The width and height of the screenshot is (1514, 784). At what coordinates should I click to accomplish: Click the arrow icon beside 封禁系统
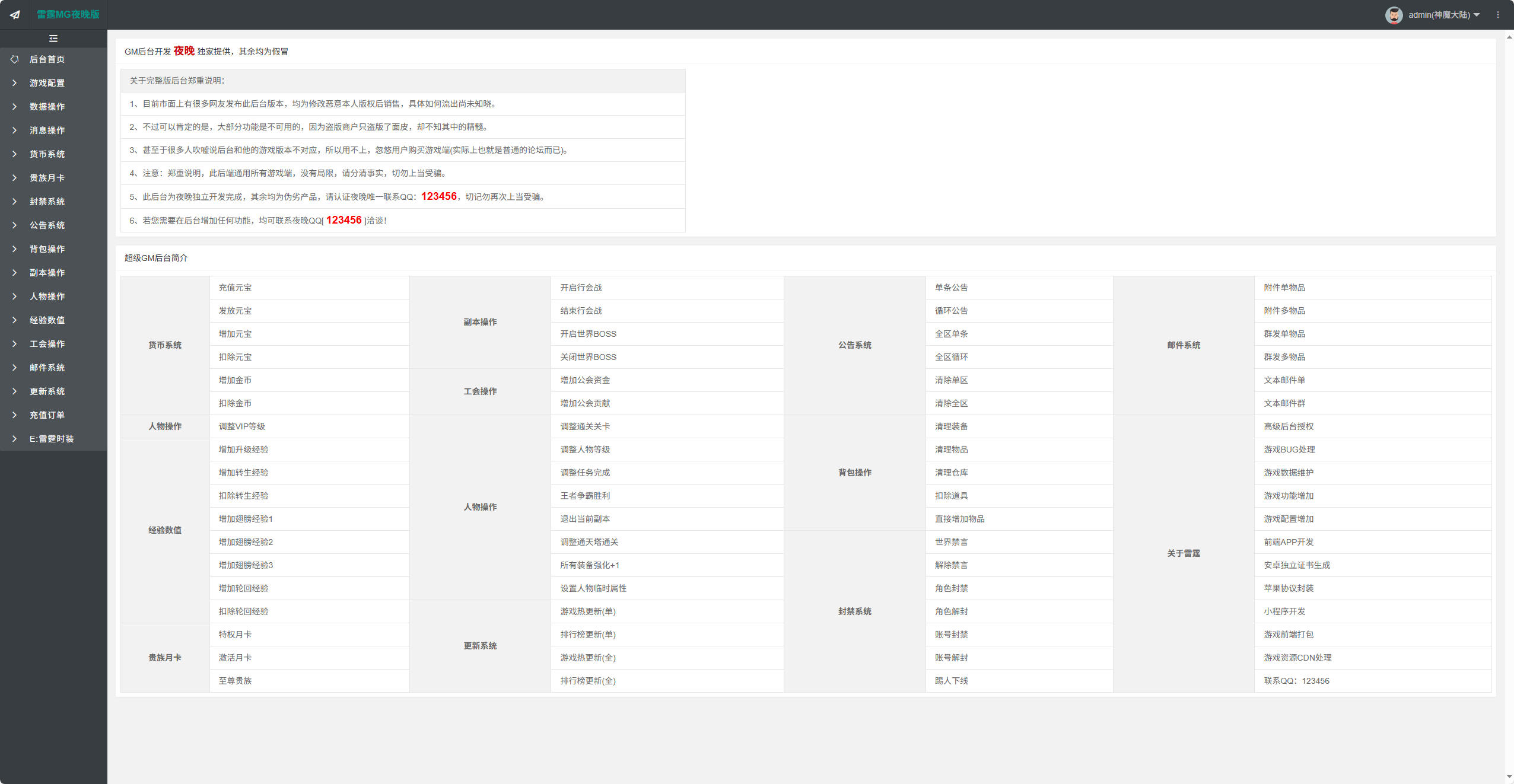pos(15,202)
